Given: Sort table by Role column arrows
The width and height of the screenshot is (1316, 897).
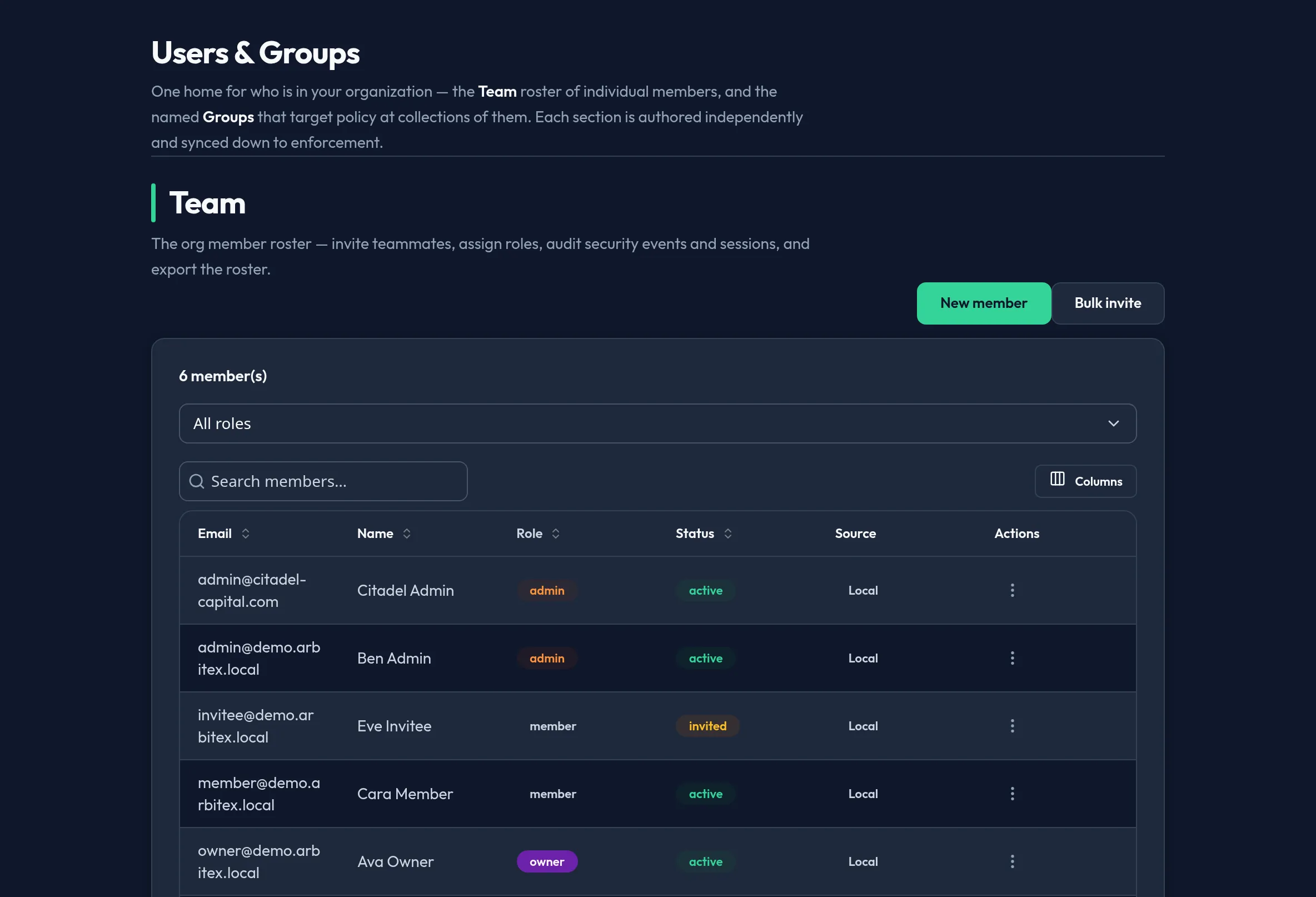Looking at the screenshot, I should click(556, 534).
